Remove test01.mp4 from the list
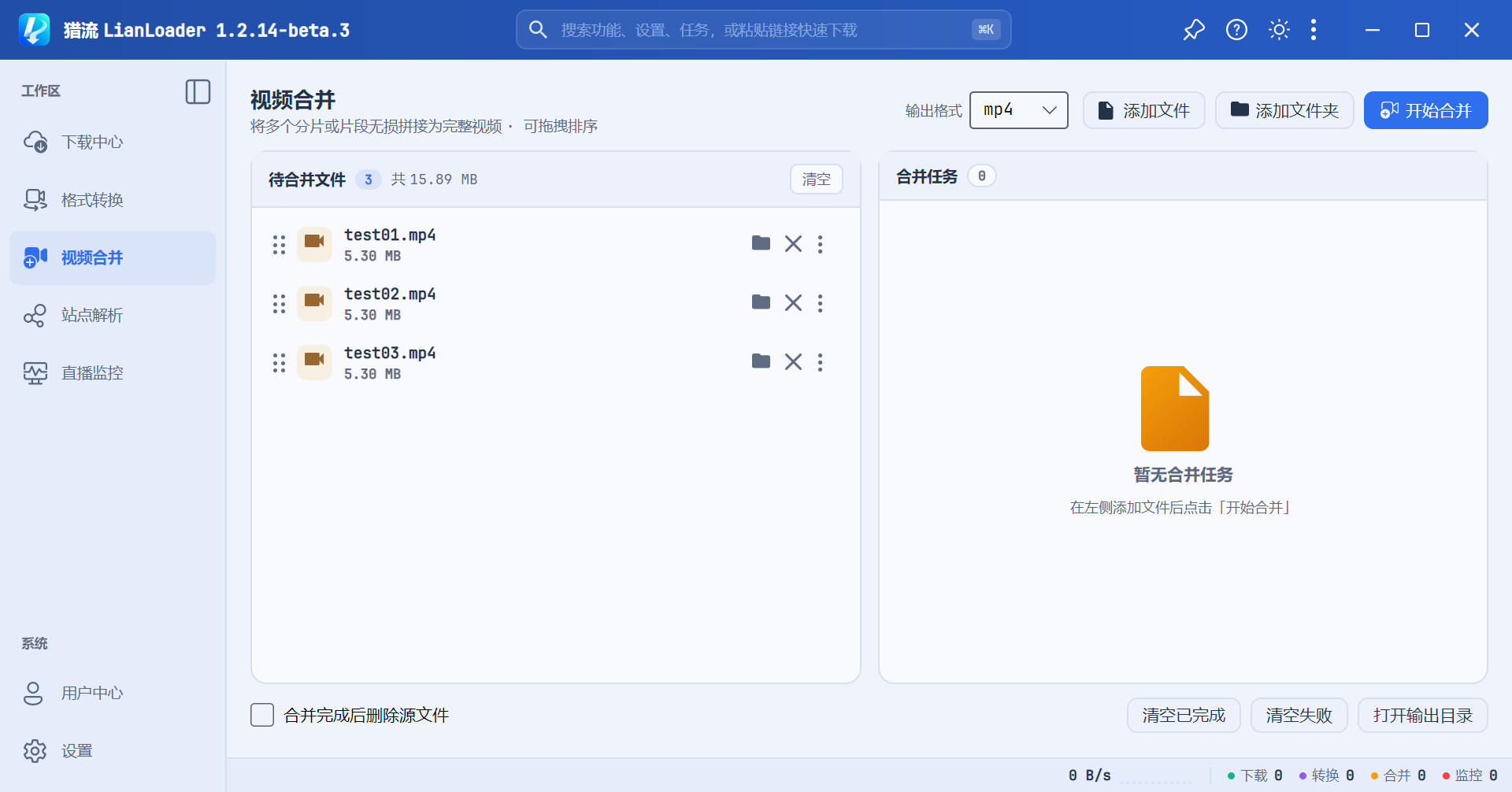This screenshot has width=1512, height=792. tap(793, 244)
